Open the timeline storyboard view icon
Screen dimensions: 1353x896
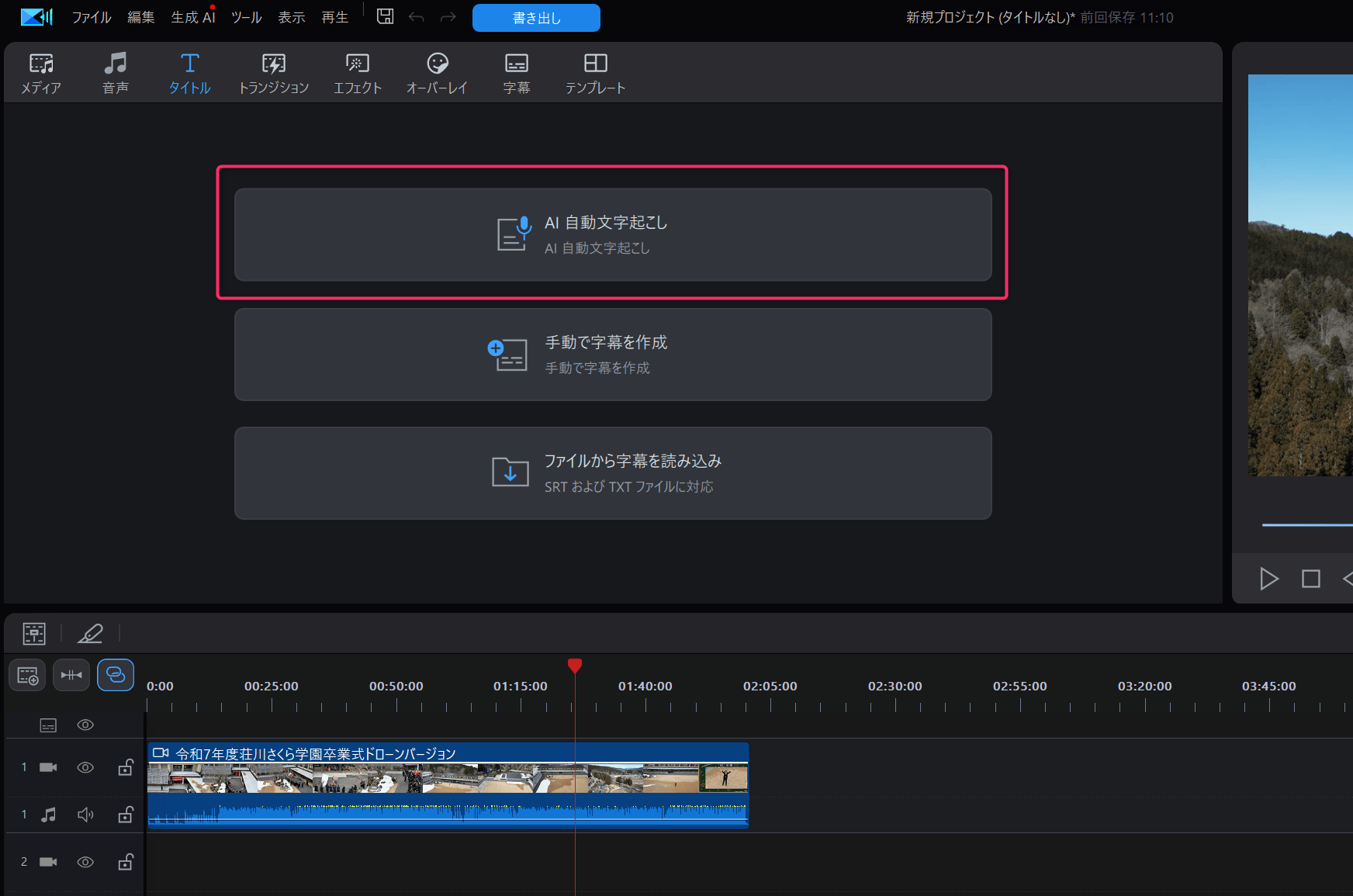coord(34,634)
